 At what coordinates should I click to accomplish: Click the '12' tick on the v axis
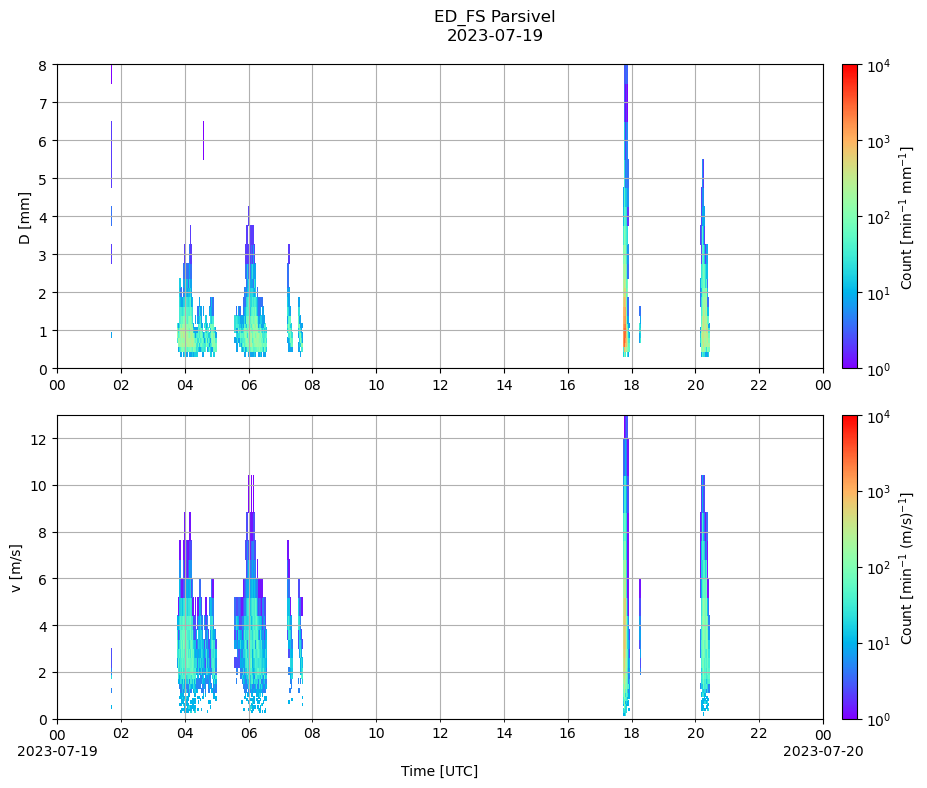pos(39,439)
